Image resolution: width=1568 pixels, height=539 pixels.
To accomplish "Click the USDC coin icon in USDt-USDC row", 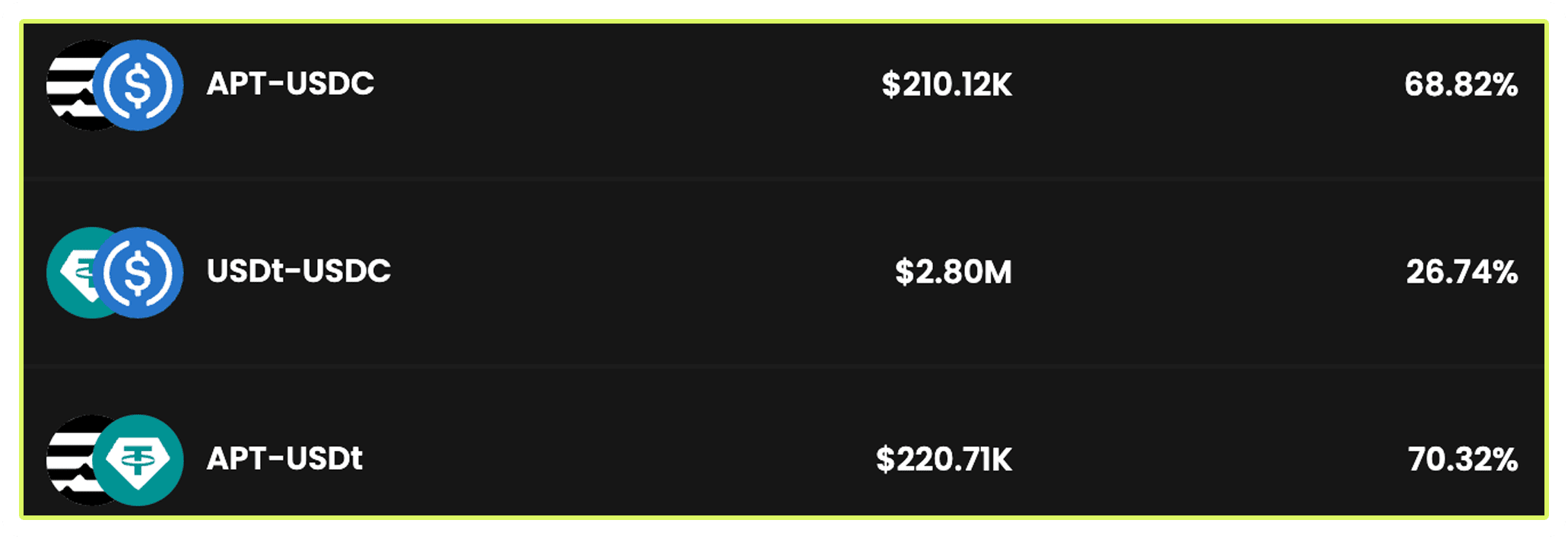I will [x=138, y=272].
